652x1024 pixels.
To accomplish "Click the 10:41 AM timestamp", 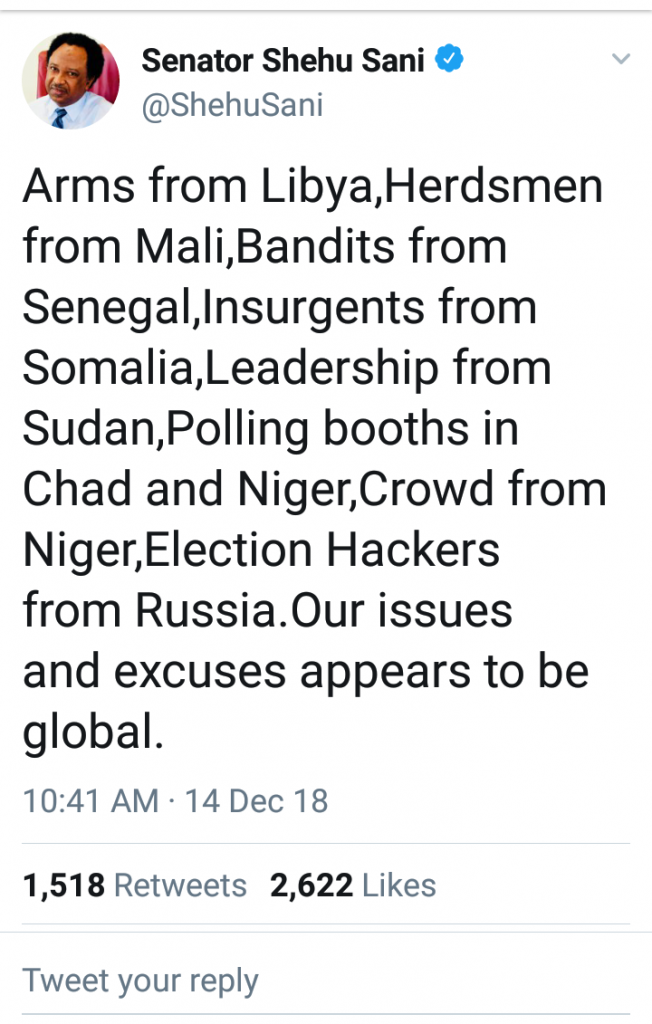I will [x=90, y=801].
